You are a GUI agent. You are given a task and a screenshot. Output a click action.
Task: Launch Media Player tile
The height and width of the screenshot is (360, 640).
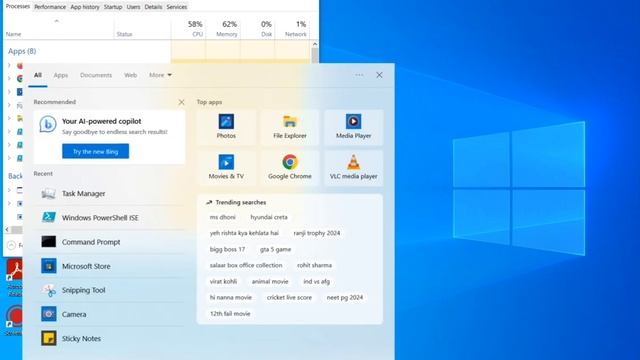353,127
